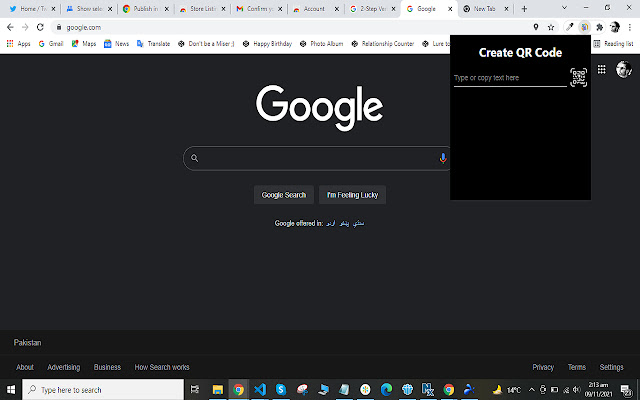Open the 'Don't be a Miser' bookmark
Viewport: 640px width, 400px height.
pos(206,44)
